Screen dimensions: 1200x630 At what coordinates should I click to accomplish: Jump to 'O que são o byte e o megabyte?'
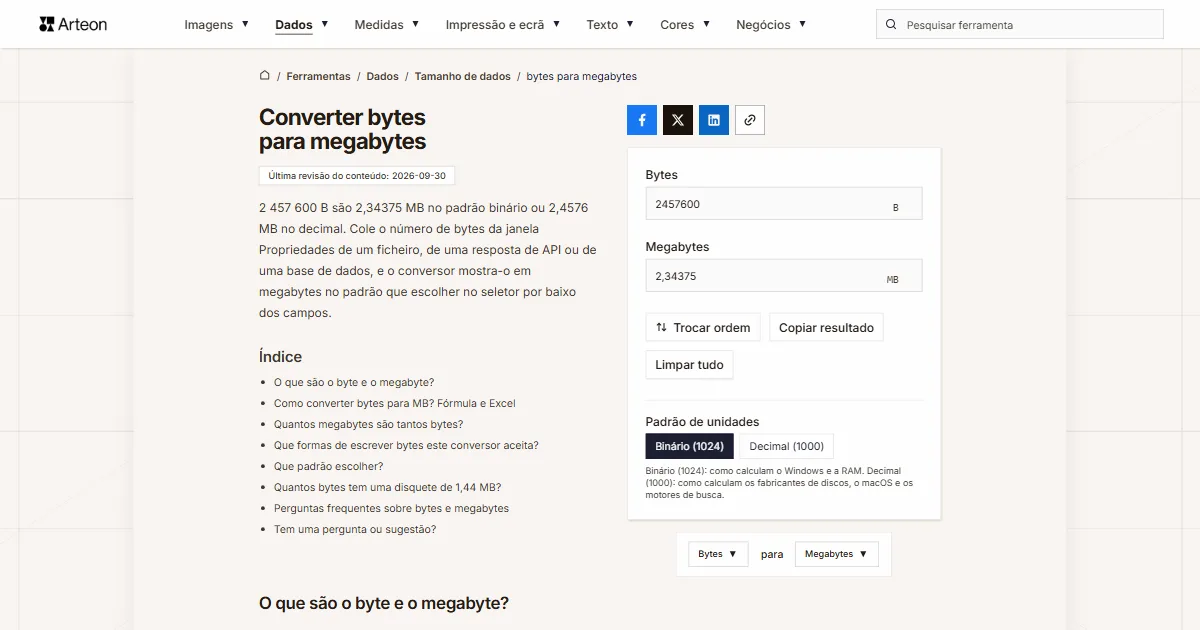(x=354, y=382)
